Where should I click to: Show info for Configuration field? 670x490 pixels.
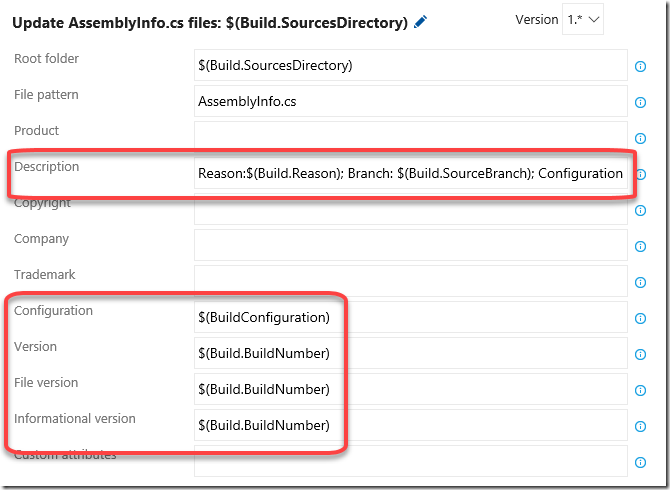coord(640,318)
